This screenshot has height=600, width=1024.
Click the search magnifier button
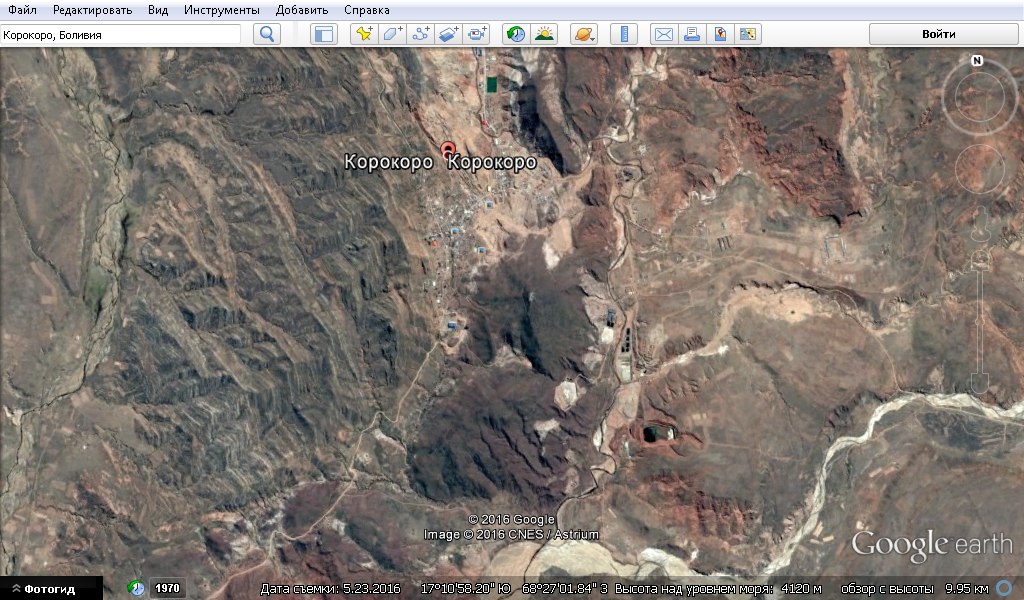point(266,34)
